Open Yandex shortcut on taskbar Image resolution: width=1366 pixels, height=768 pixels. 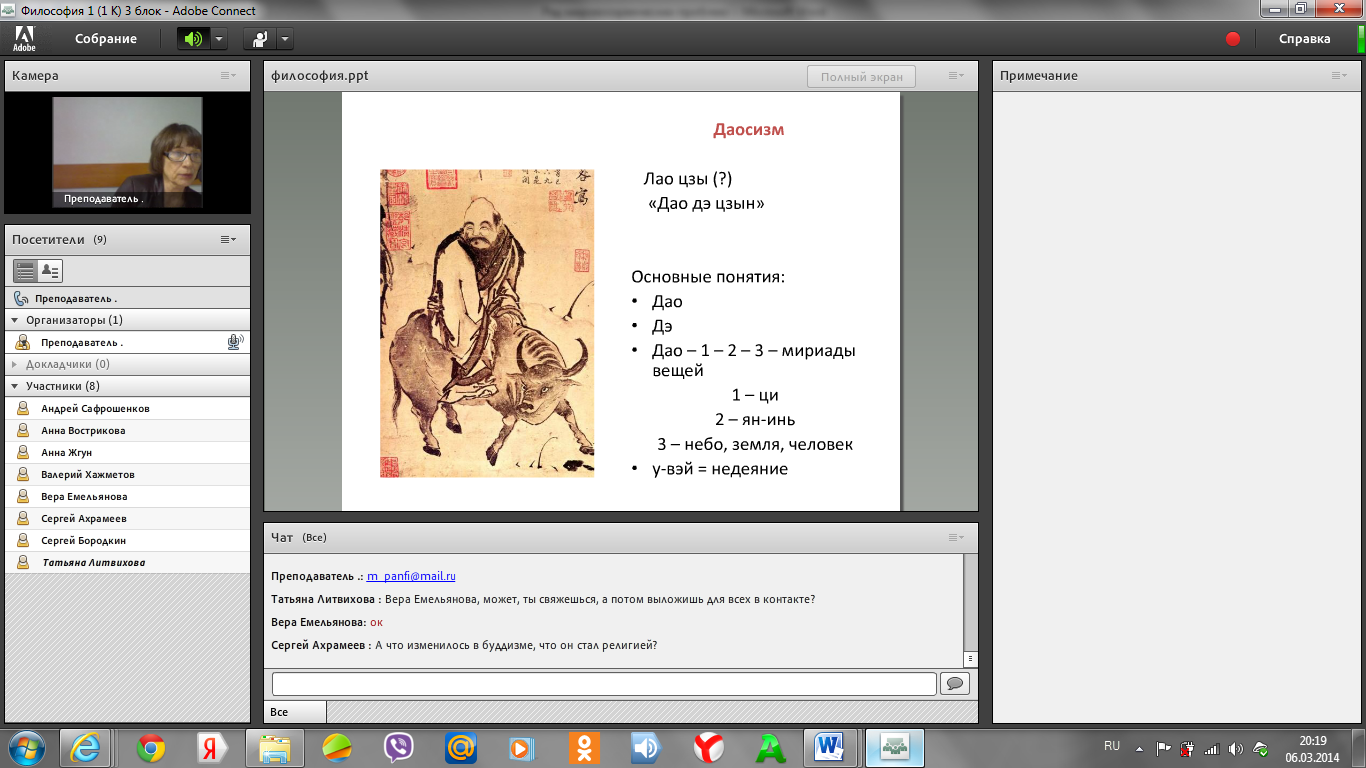(x=211, y=748)
